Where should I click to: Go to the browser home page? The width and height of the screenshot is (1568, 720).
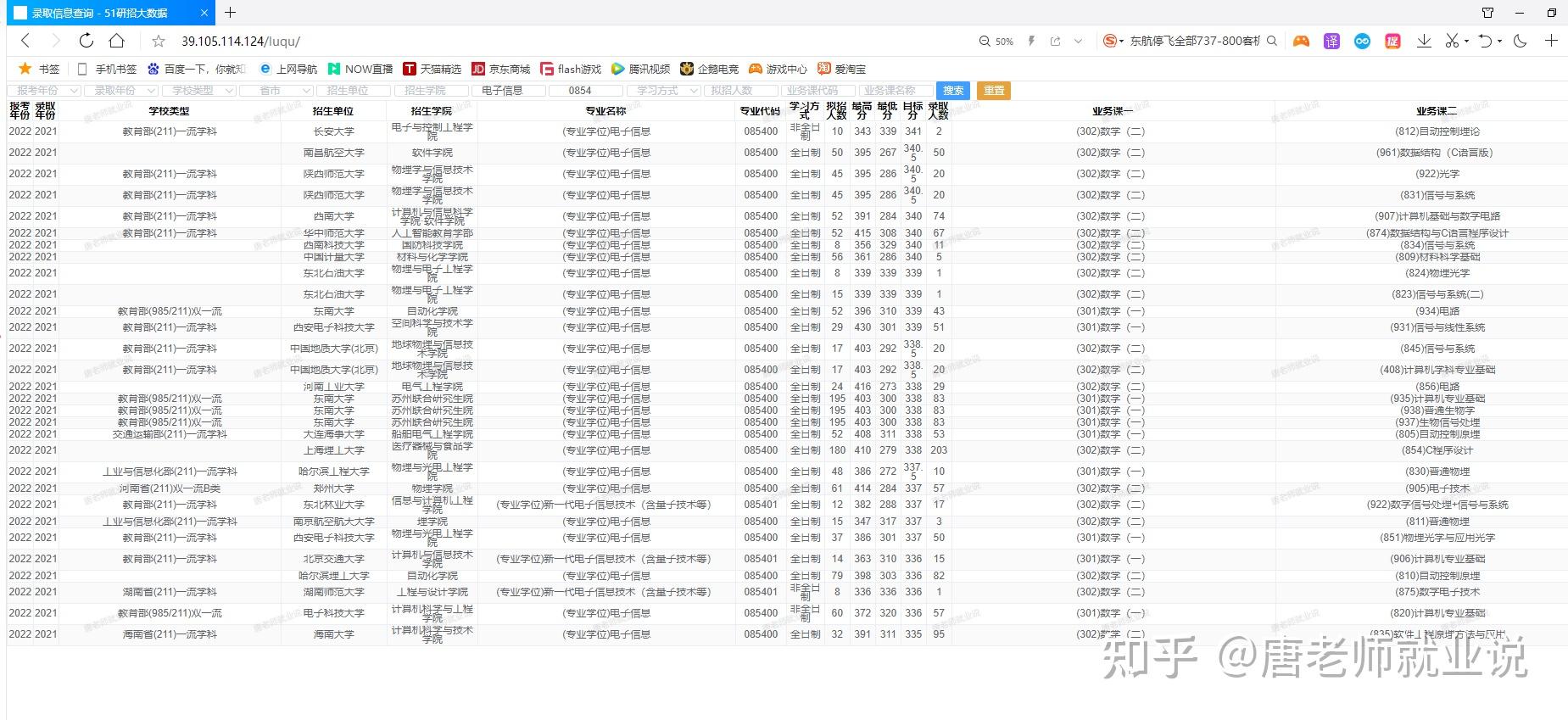click(x=117, y=40)
